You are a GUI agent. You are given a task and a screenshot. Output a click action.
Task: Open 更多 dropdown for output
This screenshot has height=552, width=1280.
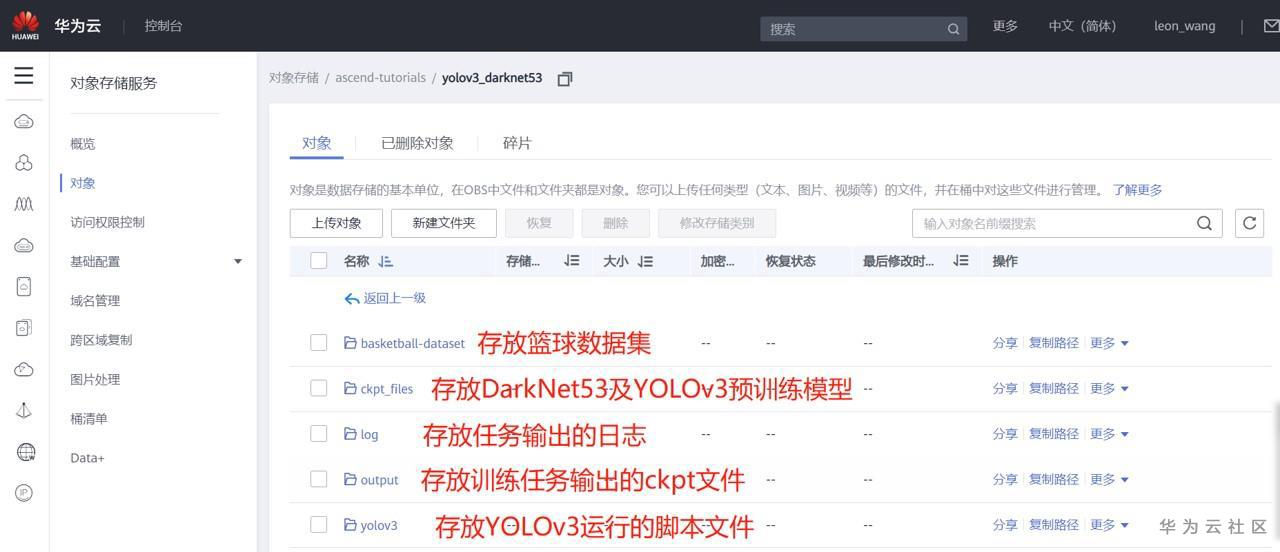[1109, 479]
